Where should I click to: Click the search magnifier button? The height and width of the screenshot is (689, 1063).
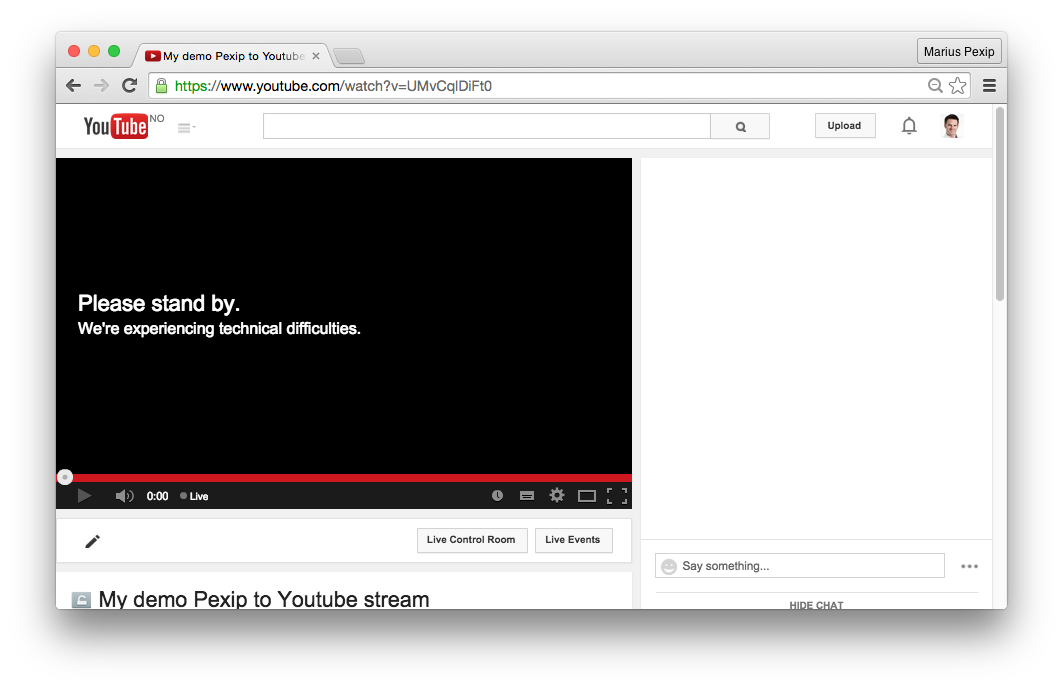pyautogui.click(x=740, y=127)
